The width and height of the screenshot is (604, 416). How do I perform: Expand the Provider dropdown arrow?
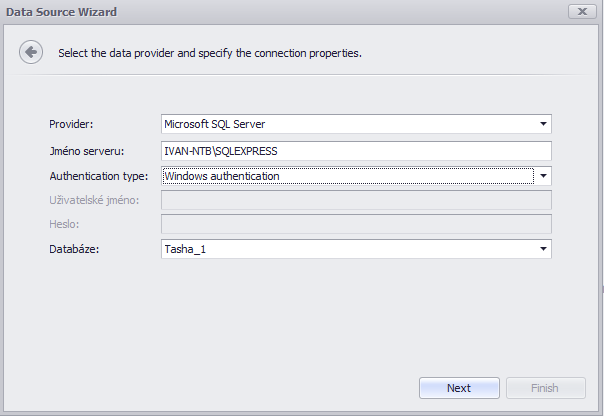pos(543,124)
